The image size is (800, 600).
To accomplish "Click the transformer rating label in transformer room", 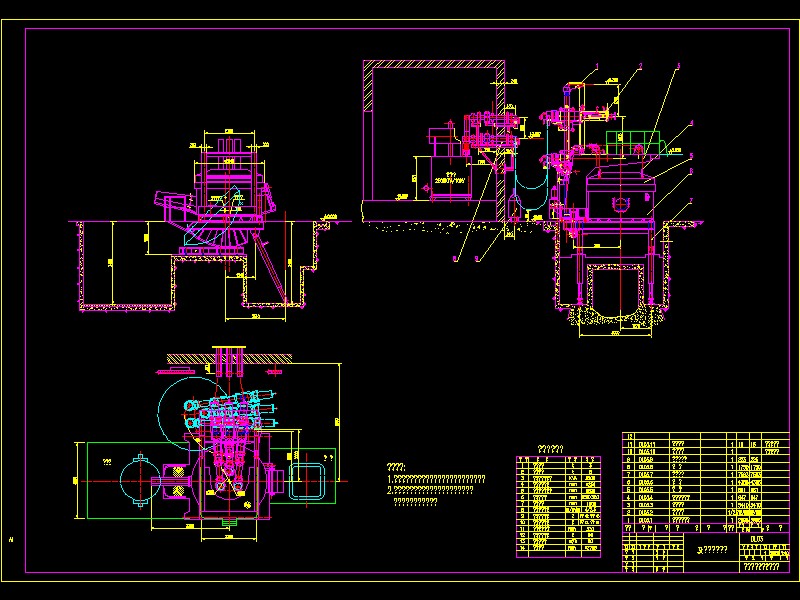I will click(x=449, y=178).
